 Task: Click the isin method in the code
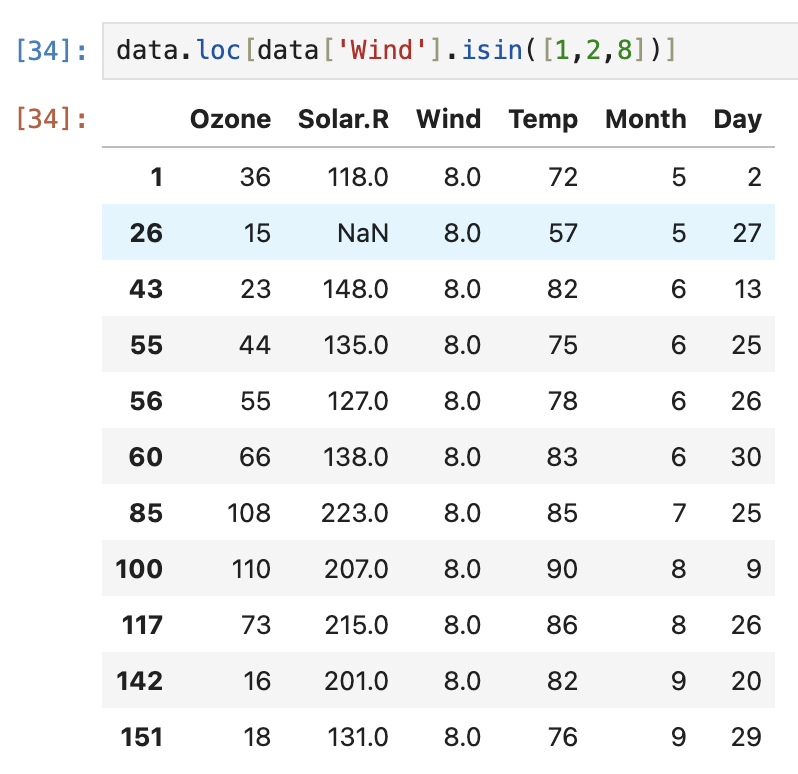[x=492, y=50]
